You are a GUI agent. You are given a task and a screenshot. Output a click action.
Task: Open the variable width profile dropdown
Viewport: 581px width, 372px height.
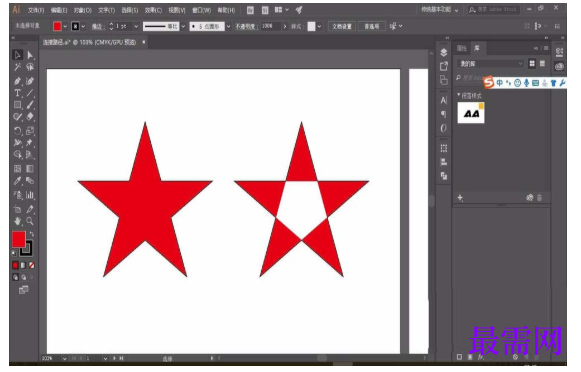coord(183,26)
